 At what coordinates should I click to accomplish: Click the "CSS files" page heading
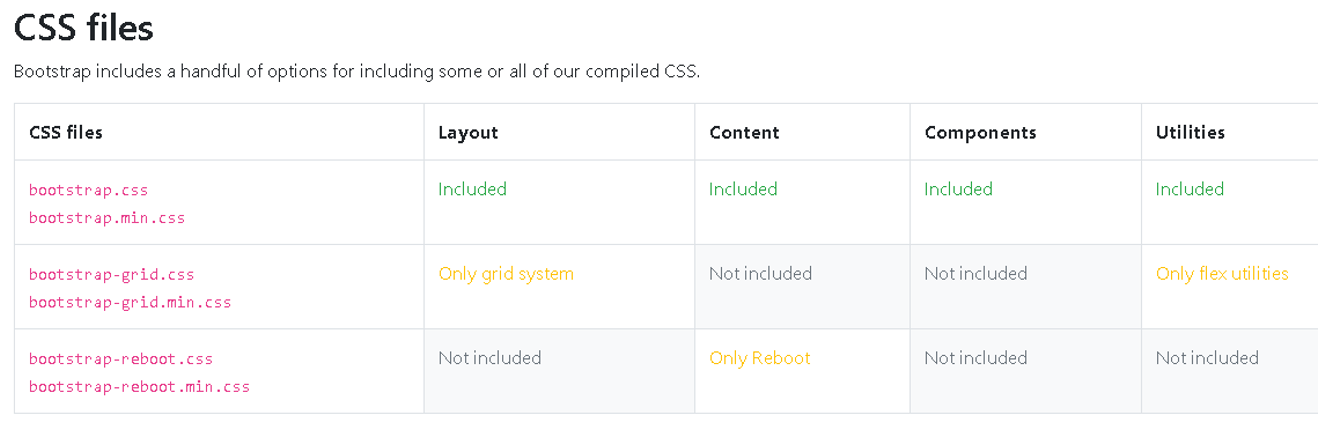coord(84,27)
